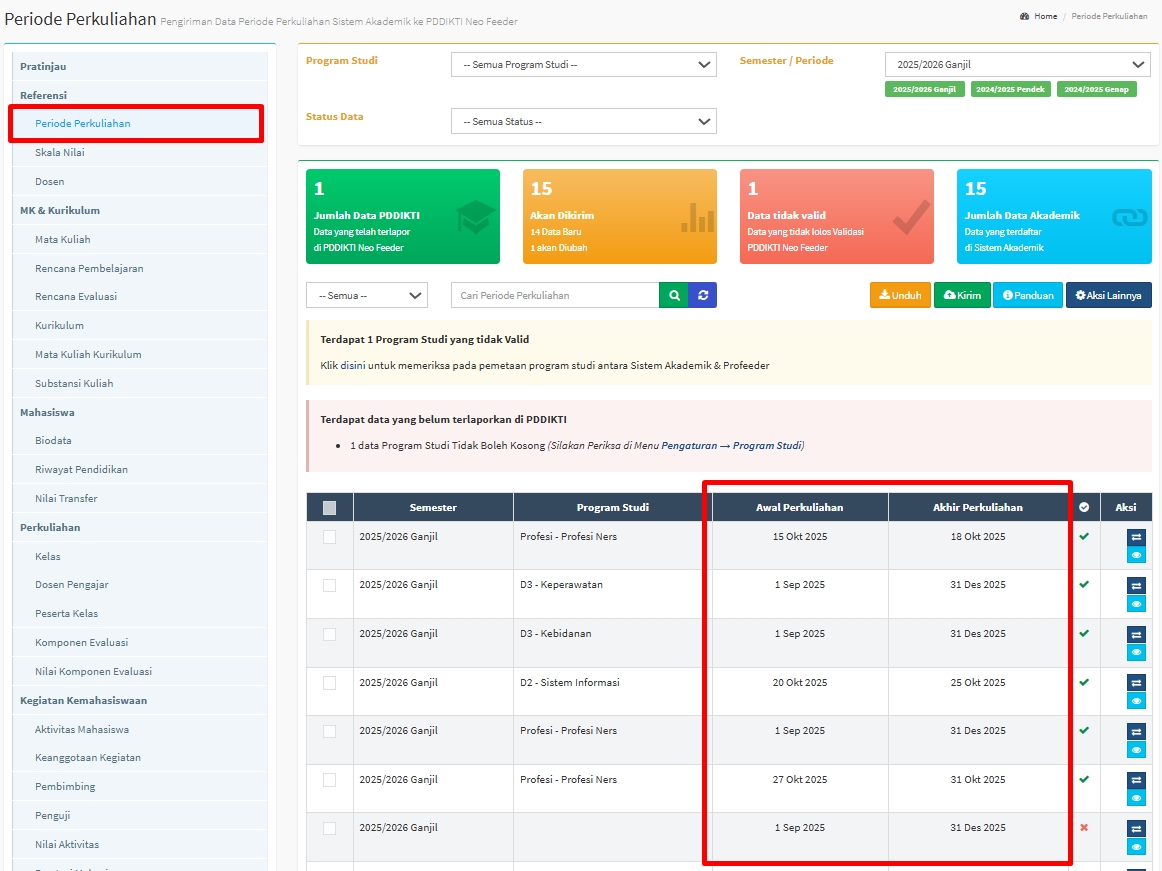Click the blue refresh icon button
This screenshot has height=871, width=1162.
coord(703,295)
